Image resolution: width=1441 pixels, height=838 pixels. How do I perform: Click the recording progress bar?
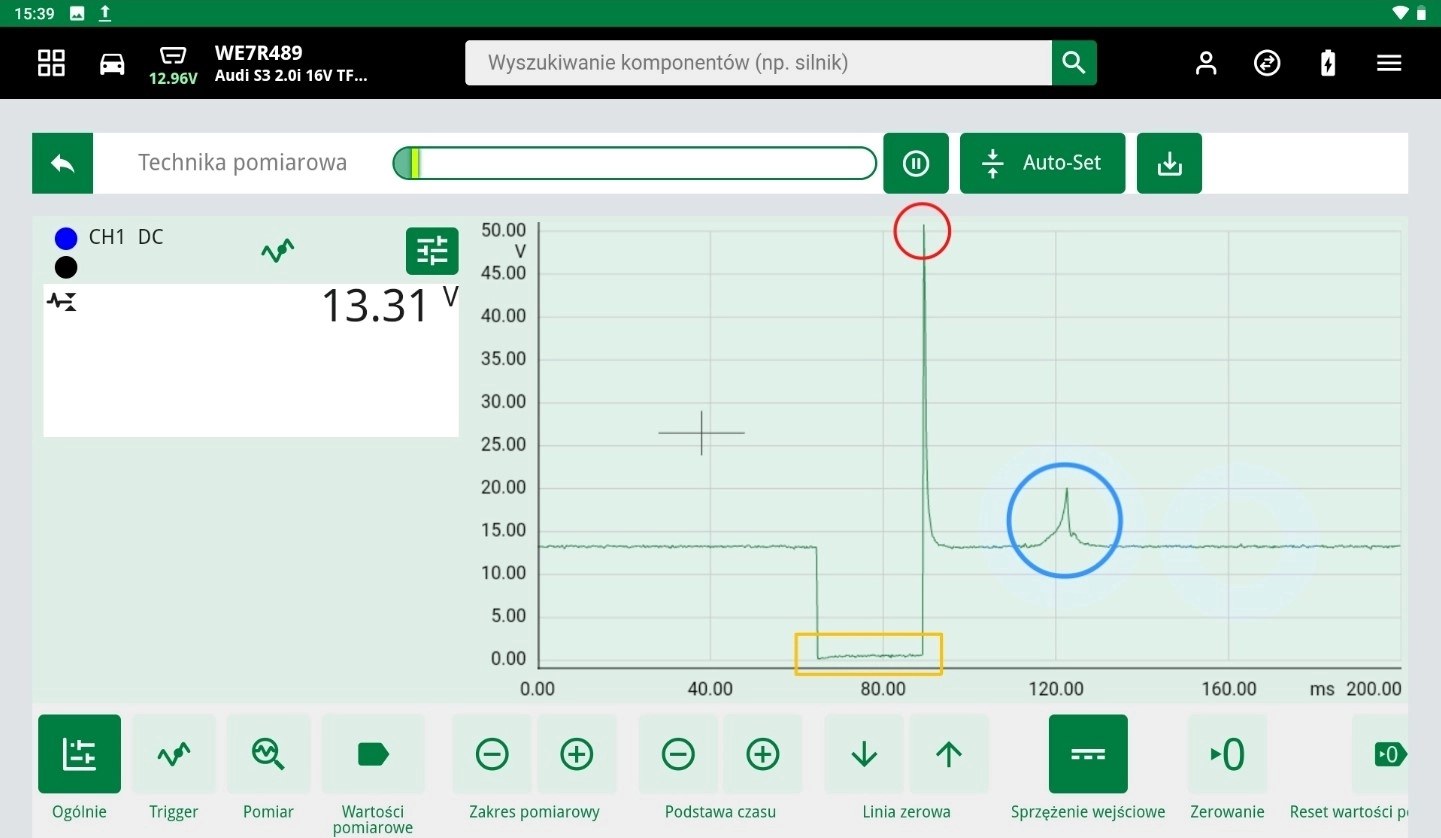coord(635,163)
